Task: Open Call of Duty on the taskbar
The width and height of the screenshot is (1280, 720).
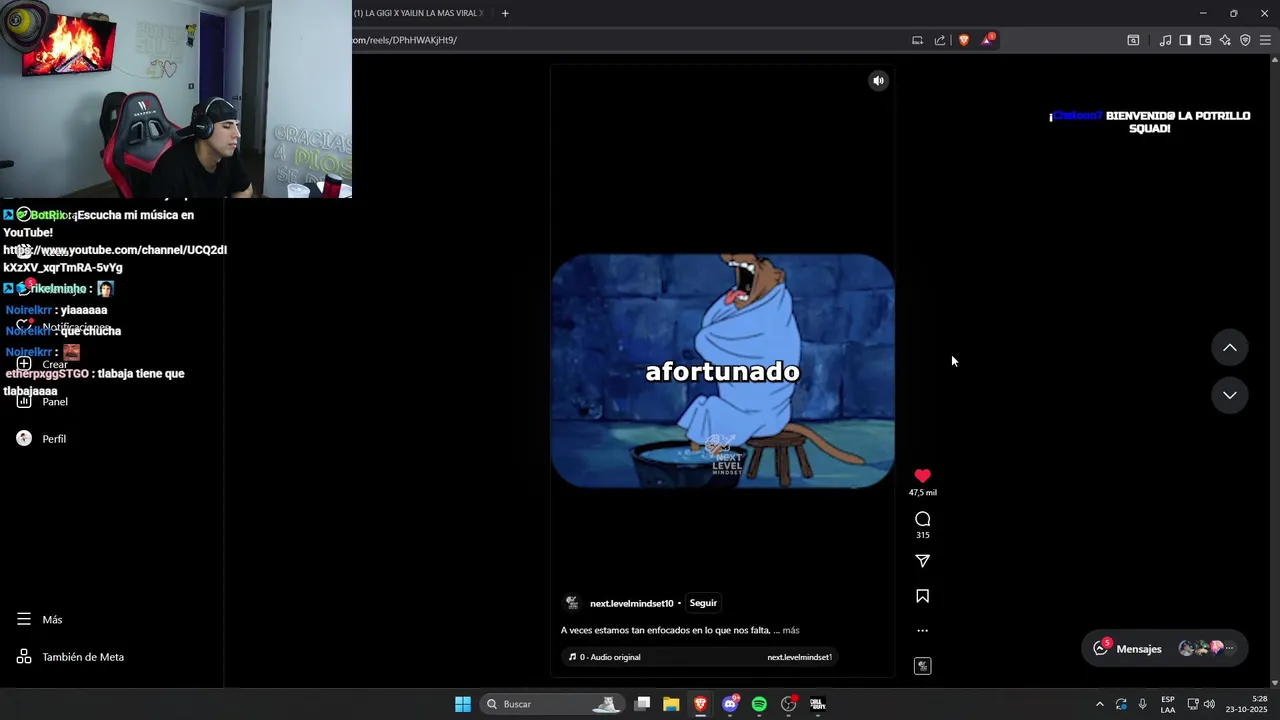Action: pos(817,704)
